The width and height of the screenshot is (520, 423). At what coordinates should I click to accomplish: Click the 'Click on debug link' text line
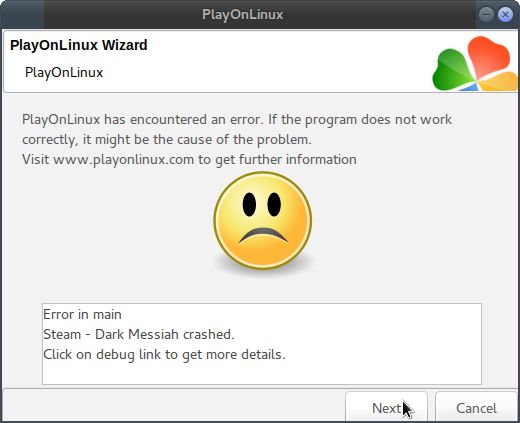click(164, 355)
